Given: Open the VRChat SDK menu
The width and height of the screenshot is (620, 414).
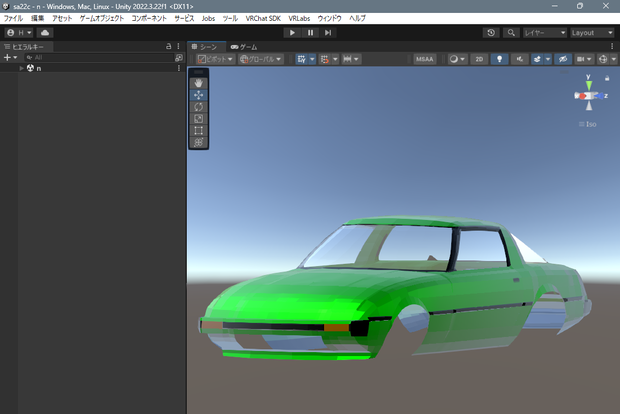Looking at the screenshot, I should (x=263, y=18).
